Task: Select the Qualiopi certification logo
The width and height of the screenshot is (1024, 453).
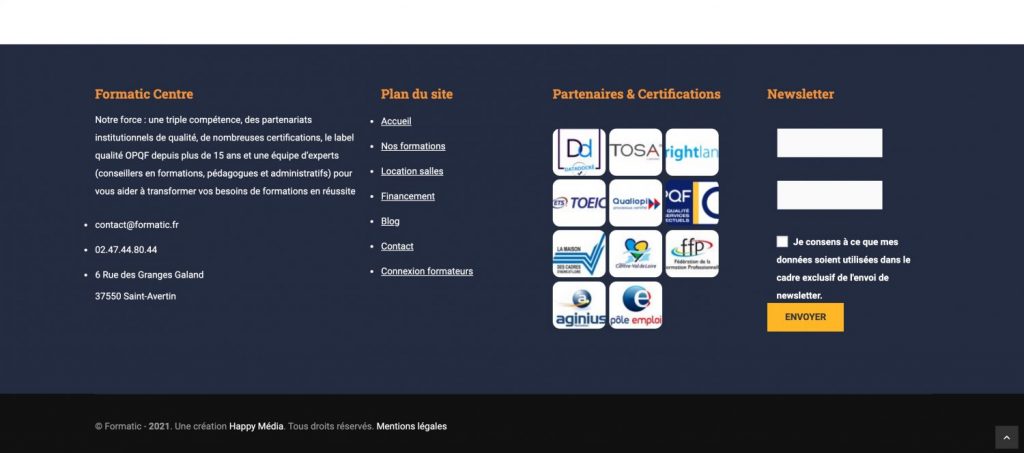Action: 635,203
